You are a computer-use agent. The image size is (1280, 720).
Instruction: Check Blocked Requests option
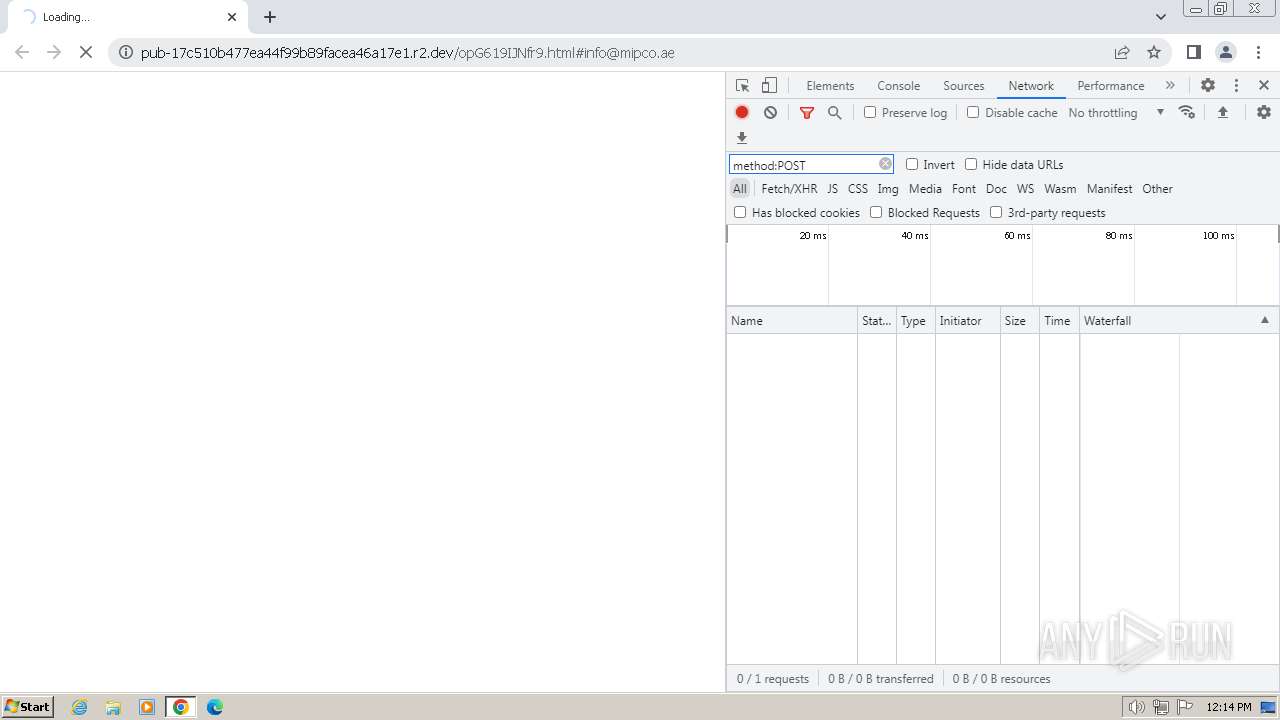click(876, 212)
